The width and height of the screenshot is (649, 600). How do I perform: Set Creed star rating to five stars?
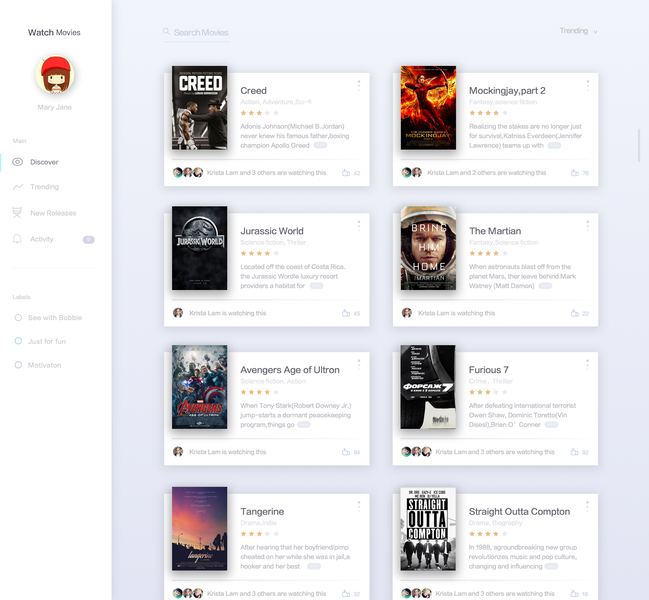click(x=276, y=113)
